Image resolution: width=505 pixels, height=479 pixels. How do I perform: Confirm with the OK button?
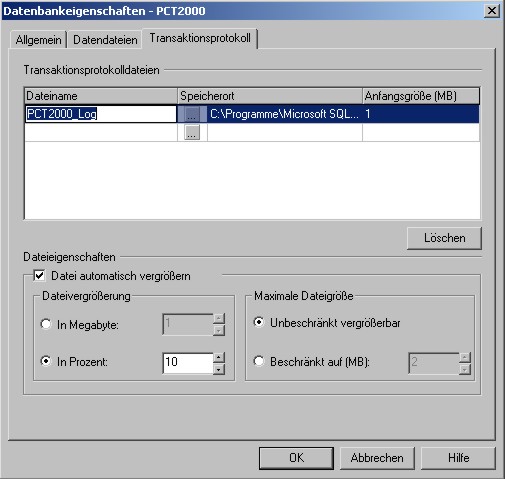[296, 458]
